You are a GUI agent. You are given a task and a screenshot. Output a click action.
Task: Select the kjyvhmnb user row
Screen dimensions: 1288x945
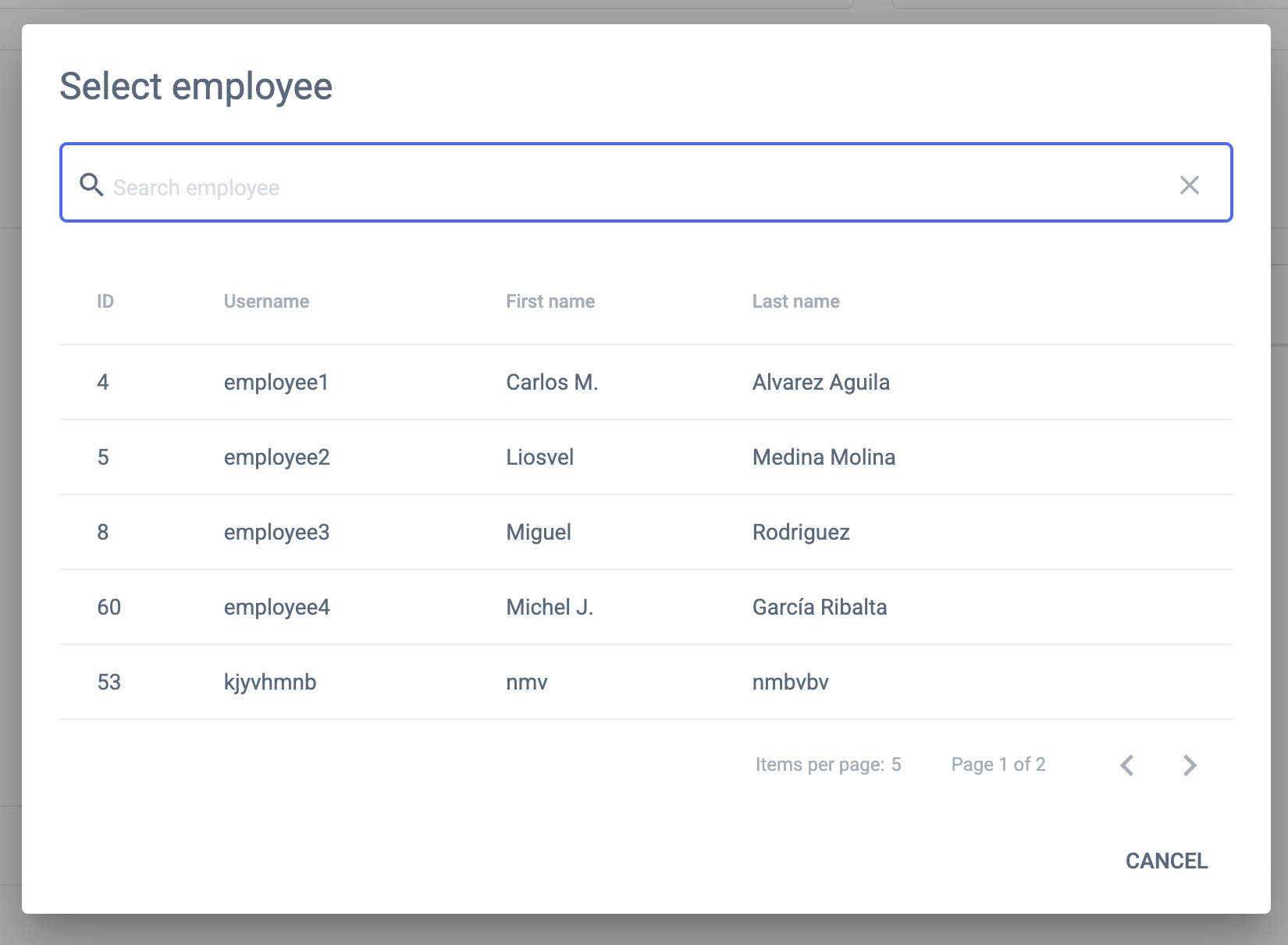270,682
